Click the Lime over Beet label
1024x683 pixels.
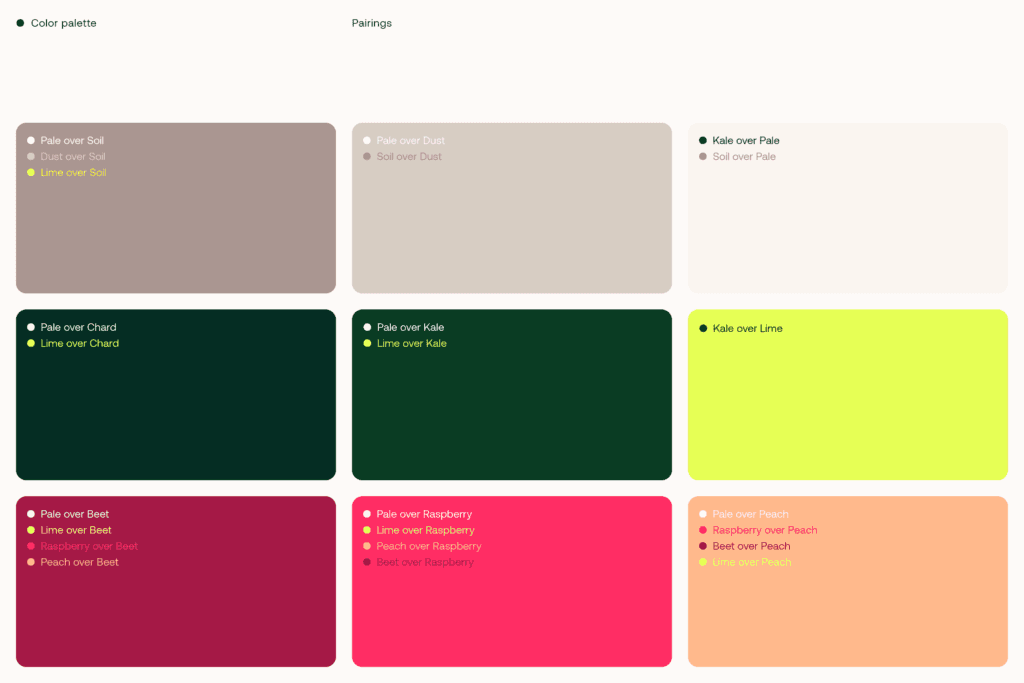tap(76, 530)
